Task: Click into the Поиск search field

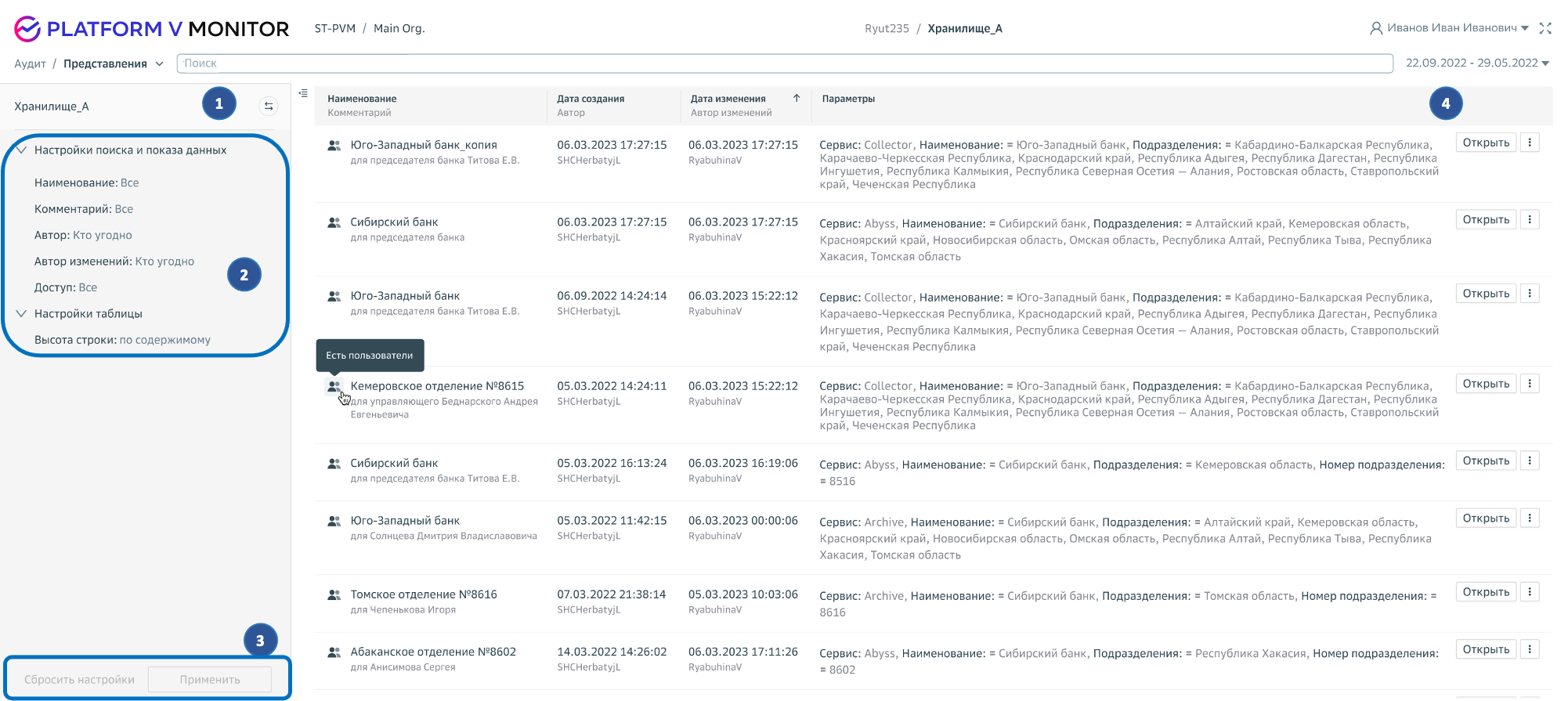Action: point(783,63)
